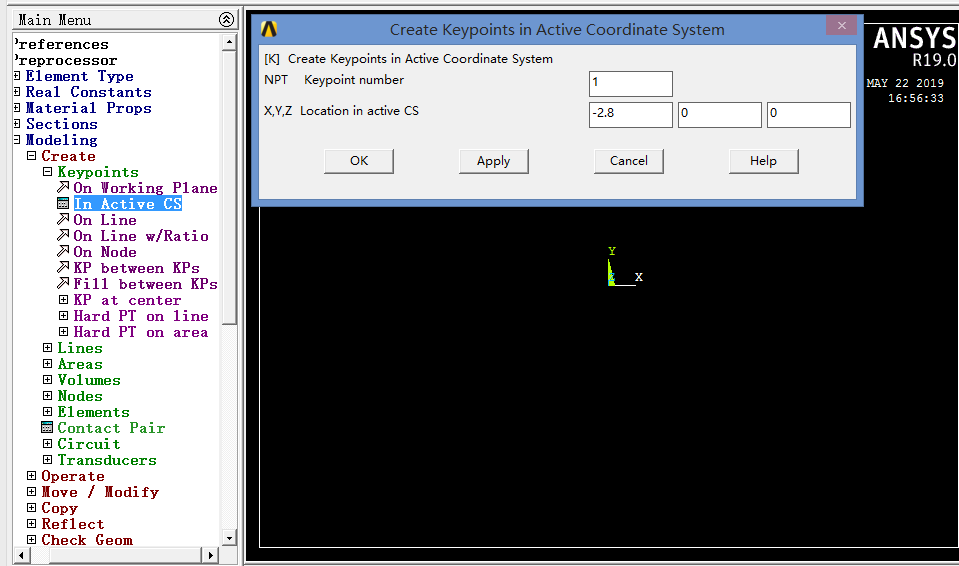The image size is (959, 566).
Task: Click the Y location input field
Action: point(720,115)
